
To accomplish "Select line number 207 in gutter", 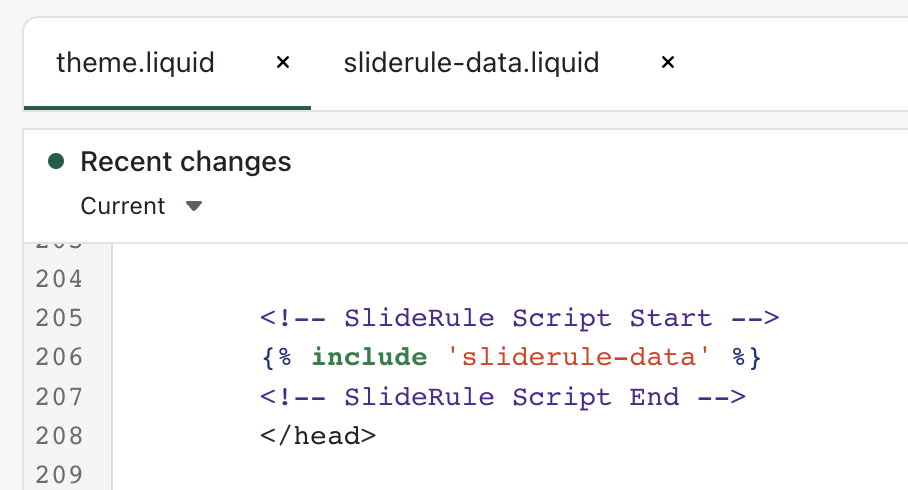I will (x=59, y=397).
